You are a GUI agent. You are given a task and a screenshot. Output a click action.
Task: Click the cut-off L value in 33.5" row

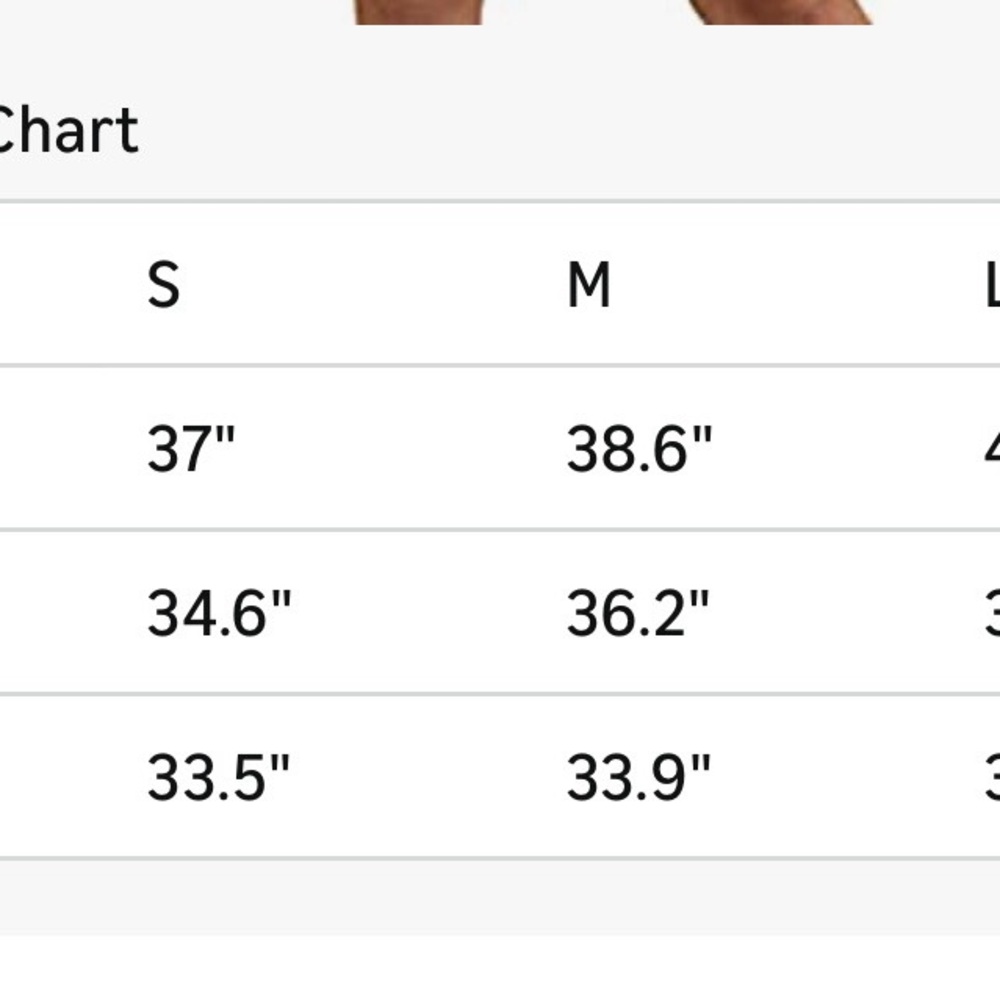point(992,777)
